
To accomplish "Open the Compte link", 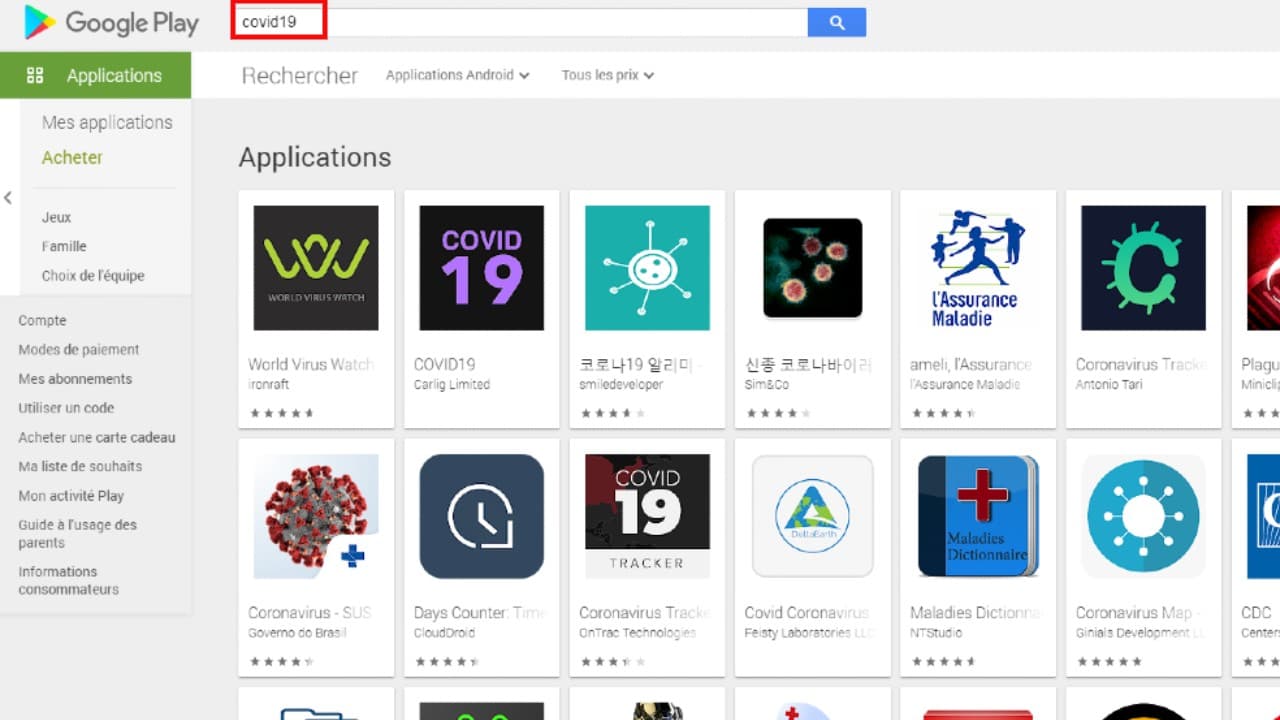I will click(x=42, y=321).
